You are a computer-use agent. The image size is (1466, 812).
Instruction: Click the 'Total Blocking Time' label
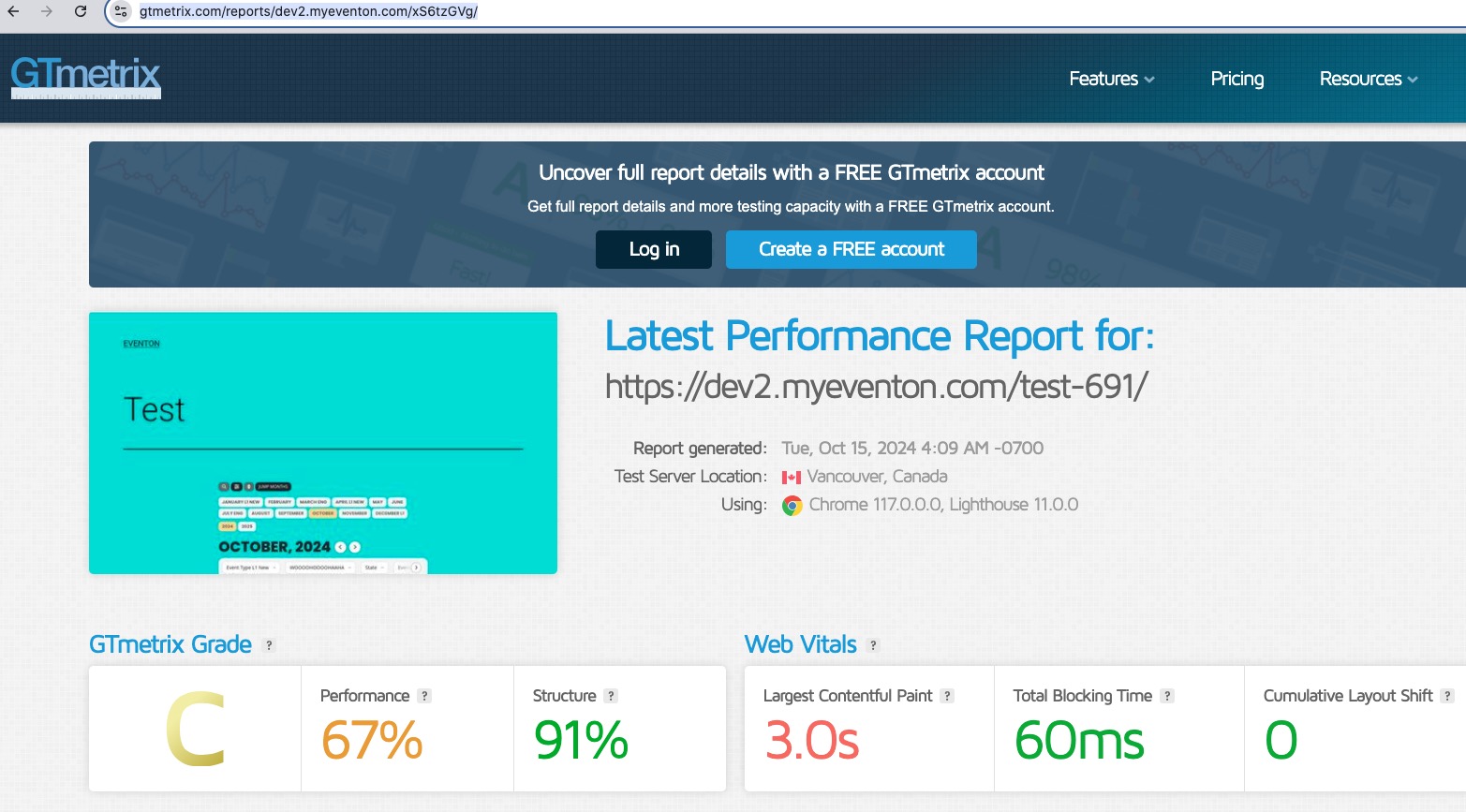(1083, 696)
